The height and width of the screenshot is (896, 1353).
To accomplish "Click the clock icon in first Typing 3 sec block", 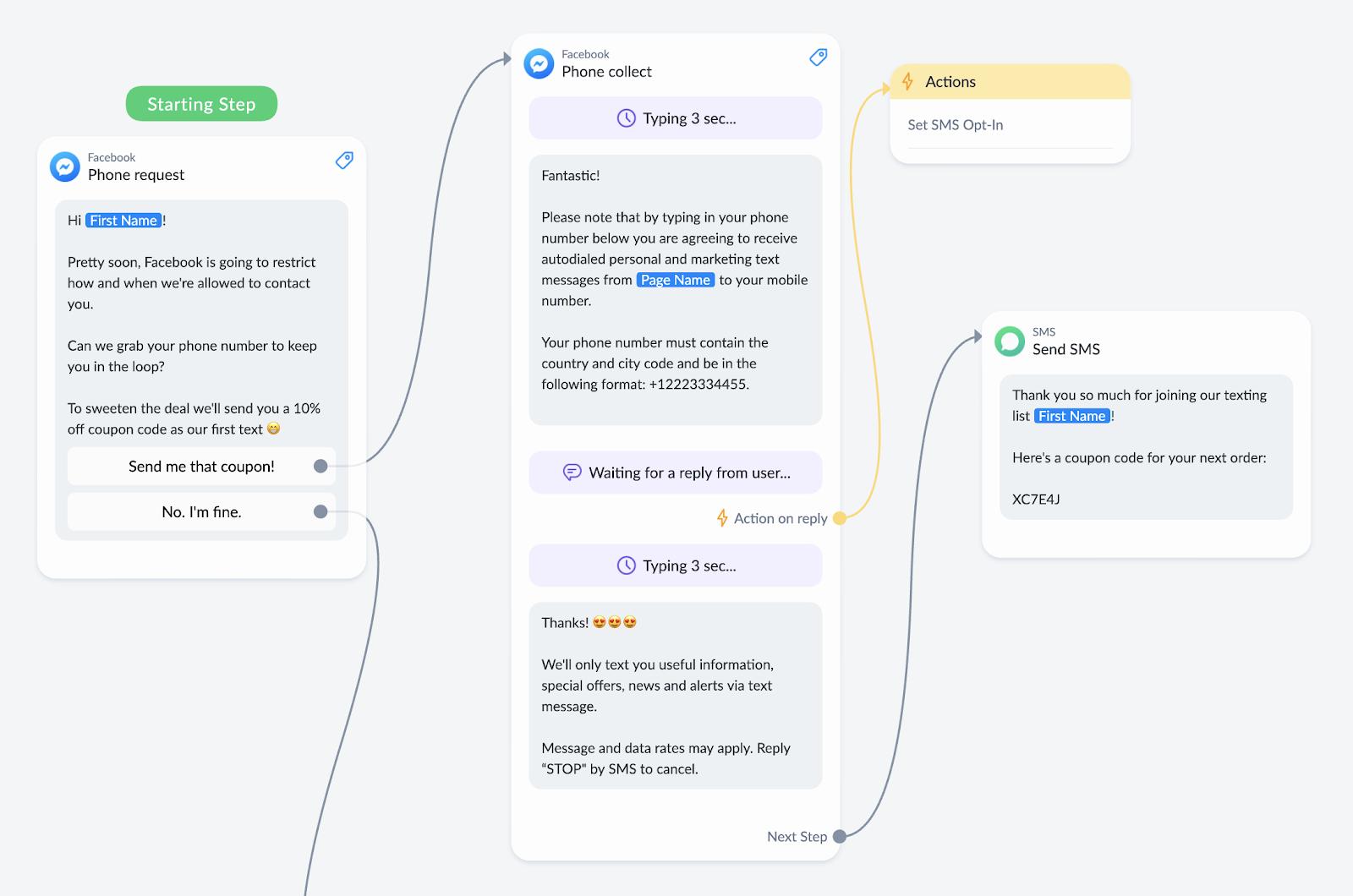I will pyautogui.click(x=626, y=118).
